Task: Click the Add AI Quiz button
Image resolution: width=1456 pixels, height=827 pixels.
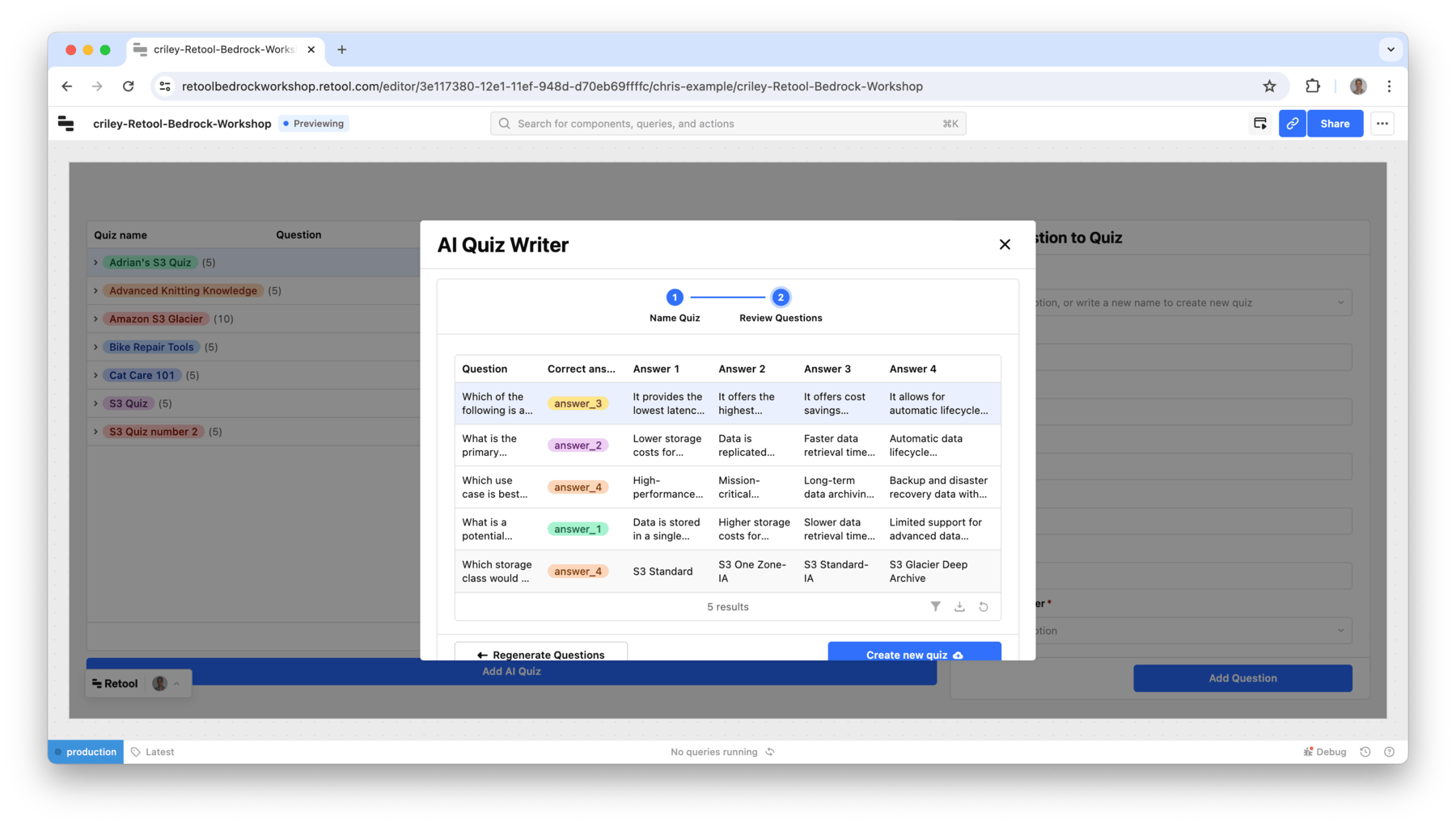Action: [x=511, y=672]
